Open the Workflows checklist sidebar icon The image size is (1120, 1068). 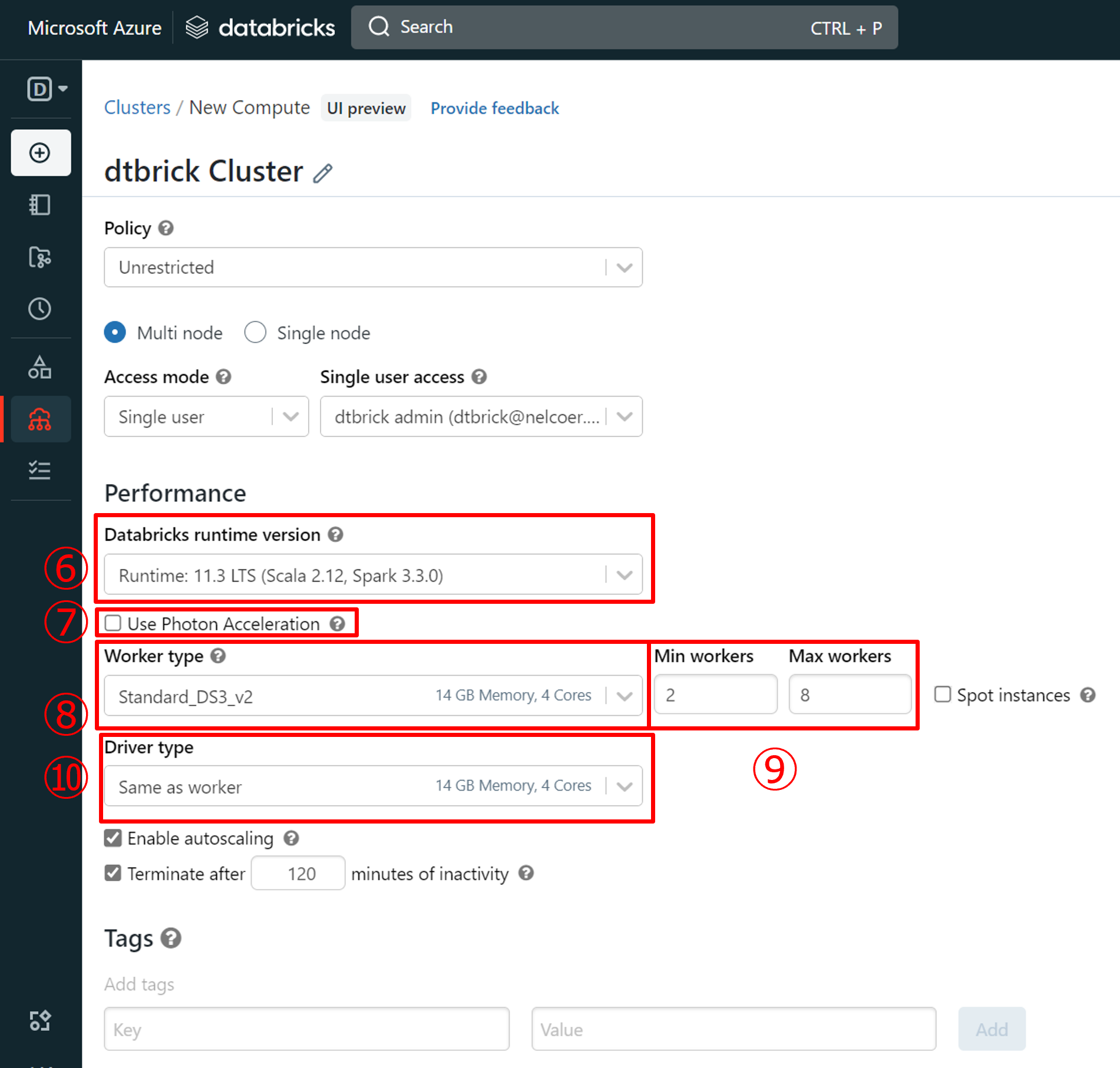(40, 470)
